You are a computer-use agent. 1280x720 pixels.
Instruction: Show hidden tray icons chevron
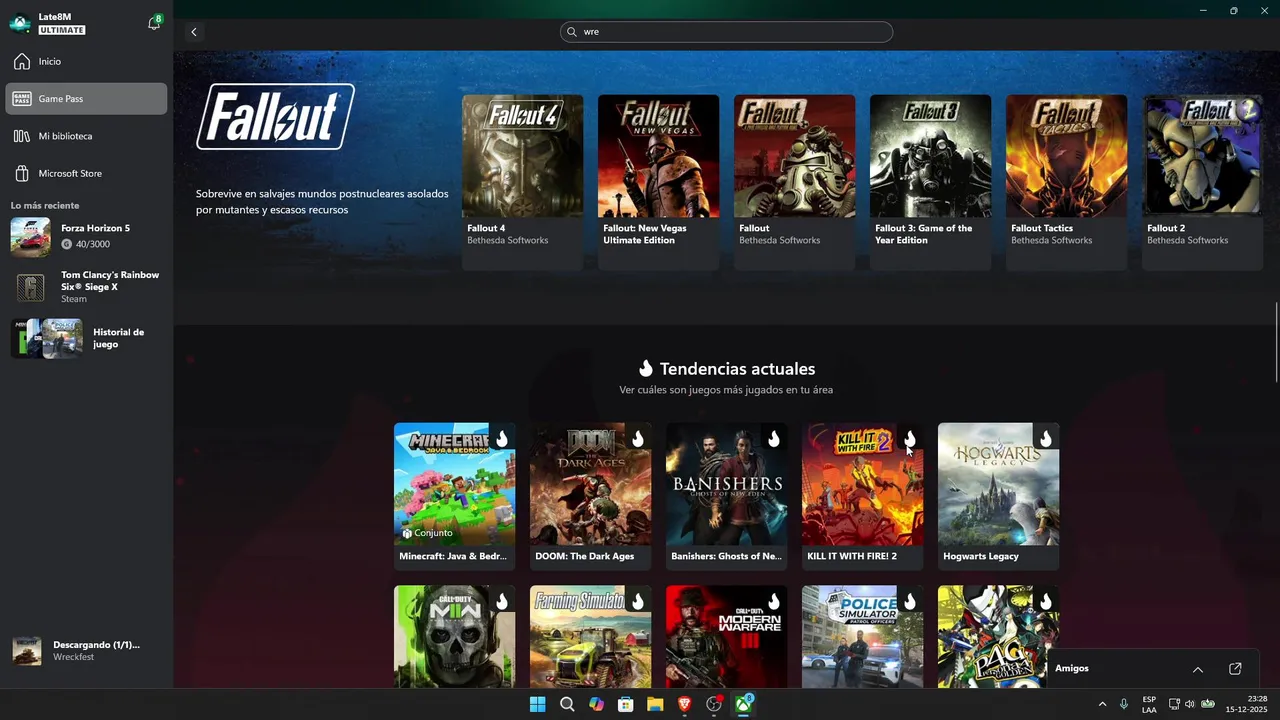coord(1103,704)
